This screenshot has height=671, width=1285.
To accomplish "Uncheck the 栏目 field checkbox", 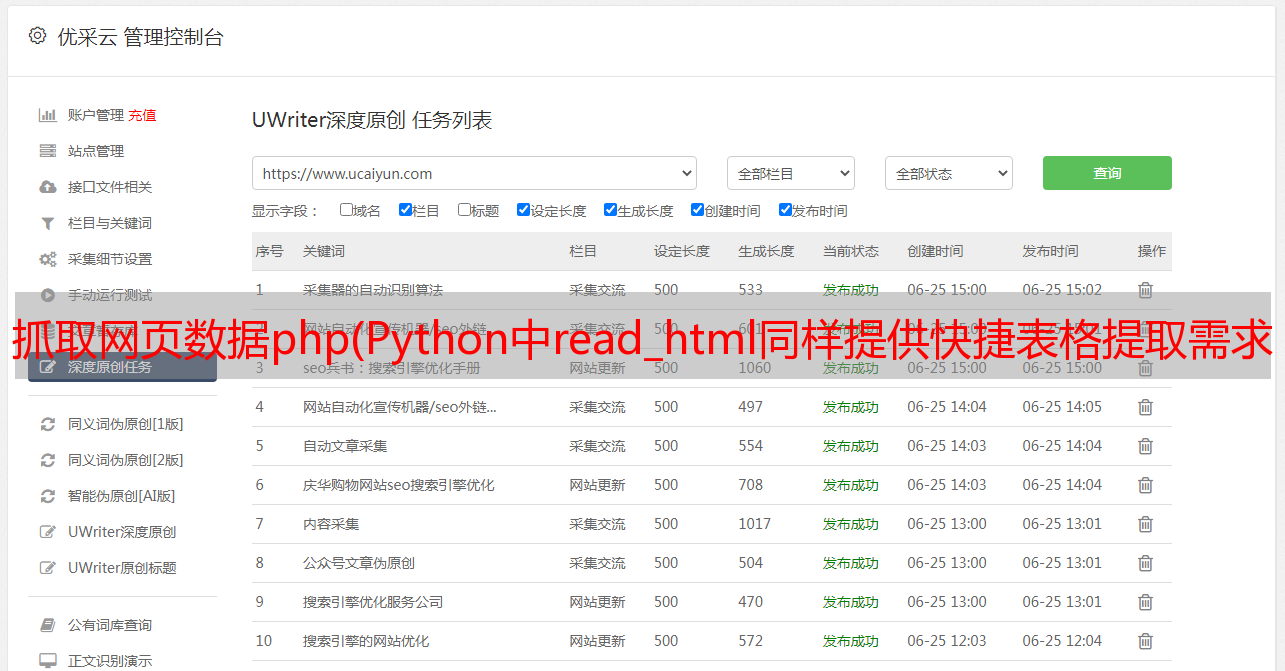I will pos(405,210).
